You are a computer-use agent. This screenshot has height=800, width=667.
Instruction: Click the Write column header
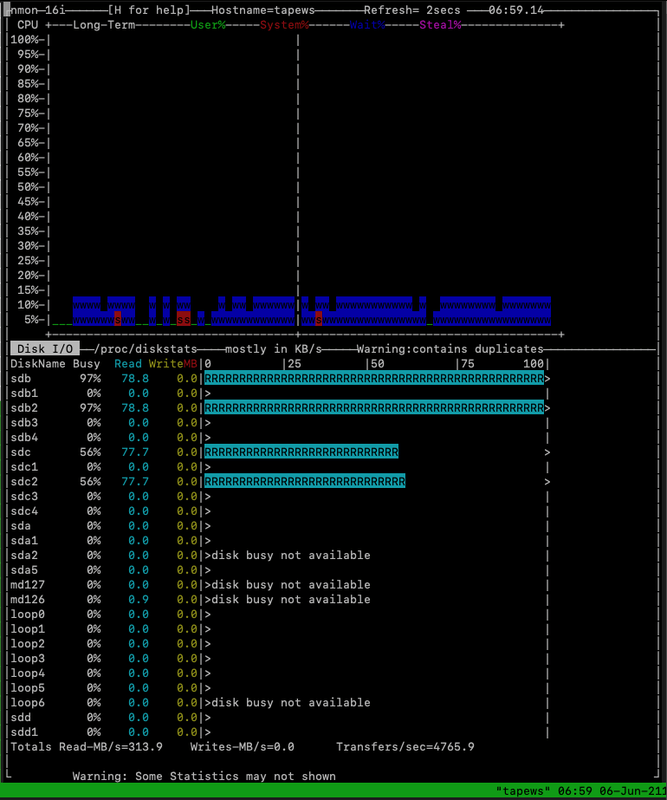tap(166, 364)
